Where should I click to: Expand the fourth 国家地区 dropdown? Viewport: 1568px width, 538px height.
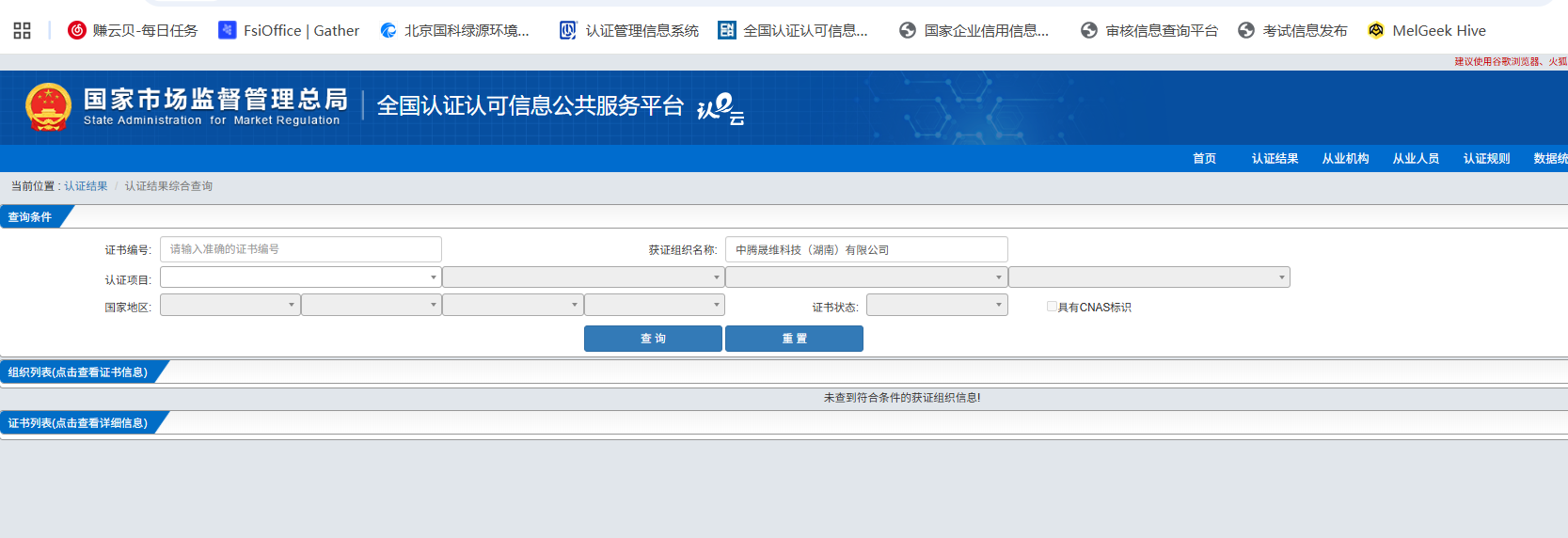[x=655, y=305]
